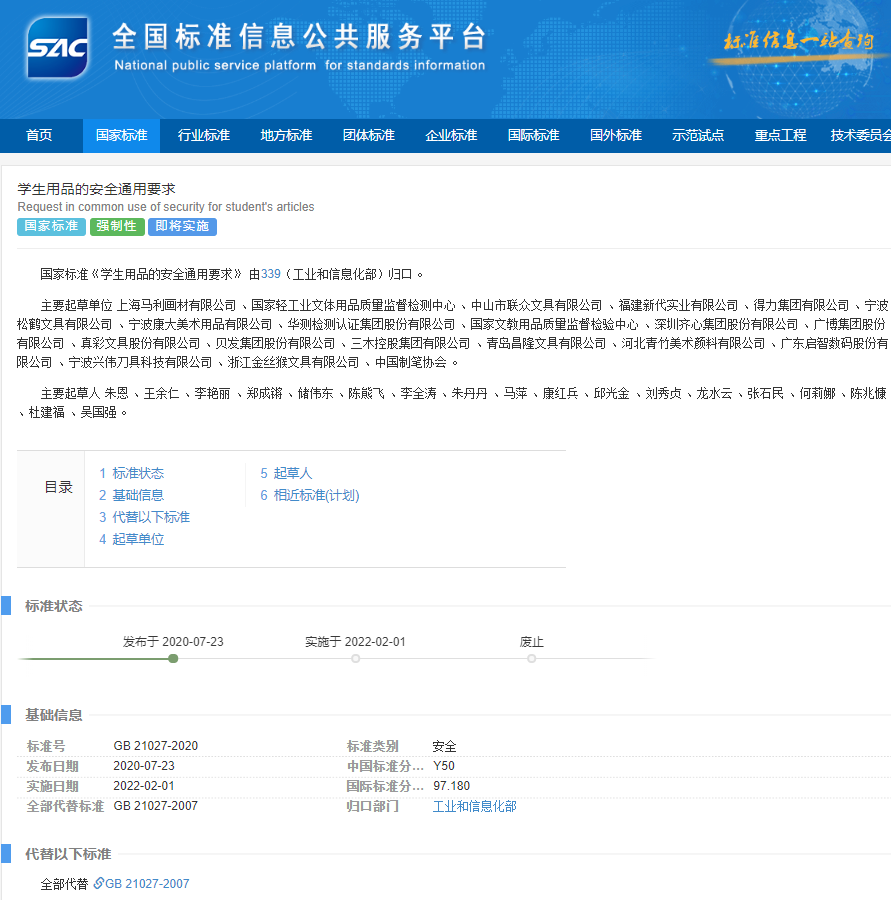891x900 pixels.
Task: Open the 地方标准 menu item
Action: [286, 136]
